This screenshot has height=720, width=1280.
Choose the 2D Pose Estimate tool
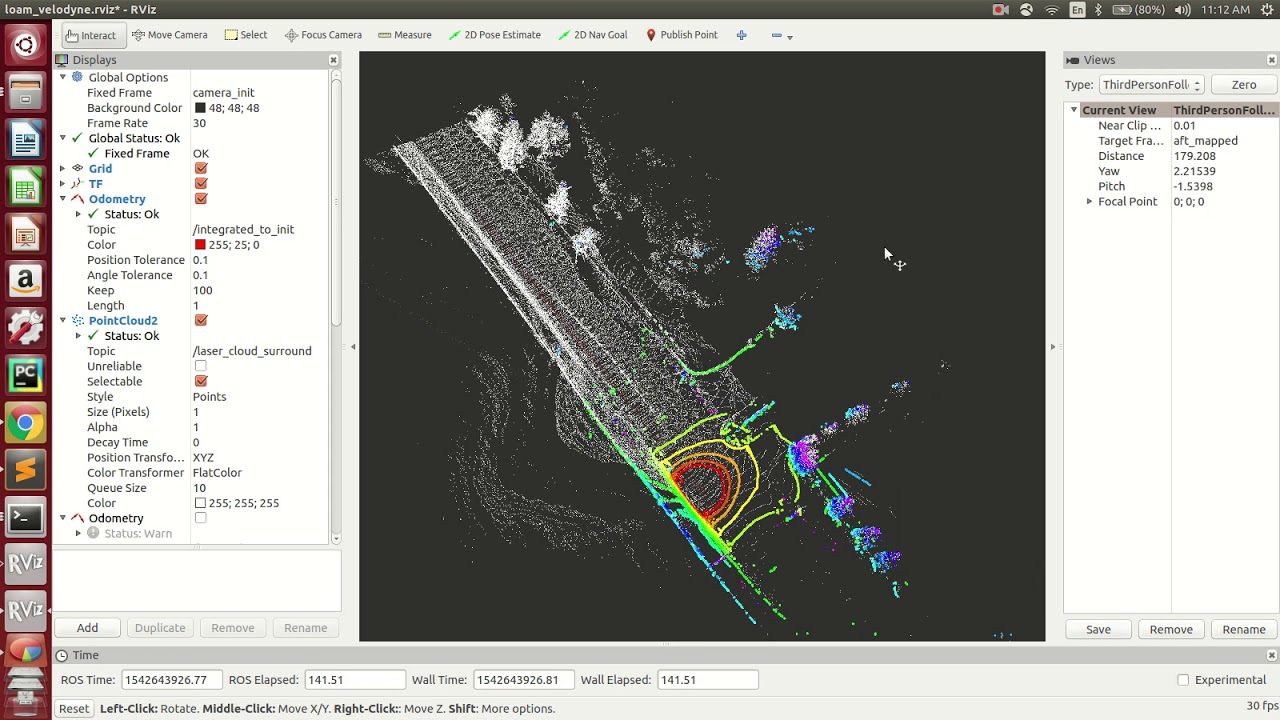[494, 35]
